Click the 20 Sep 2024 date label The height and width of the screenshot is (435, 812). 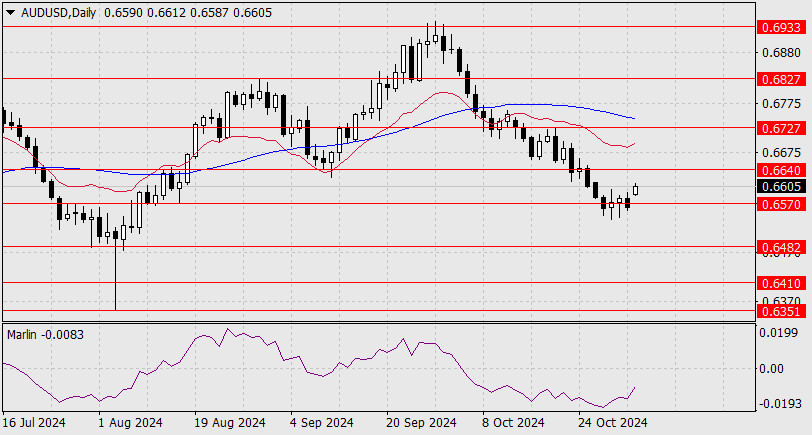[x=421, y=423]
